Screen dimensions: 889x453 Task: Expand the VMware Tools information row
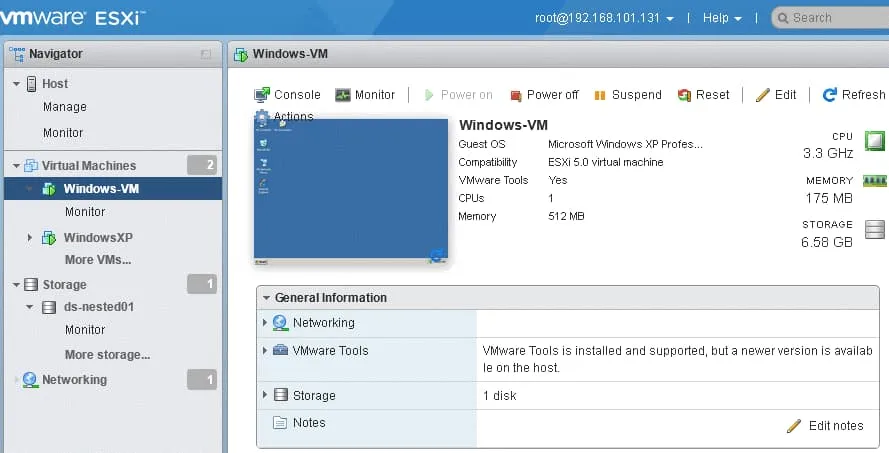[x=265, y=351]
